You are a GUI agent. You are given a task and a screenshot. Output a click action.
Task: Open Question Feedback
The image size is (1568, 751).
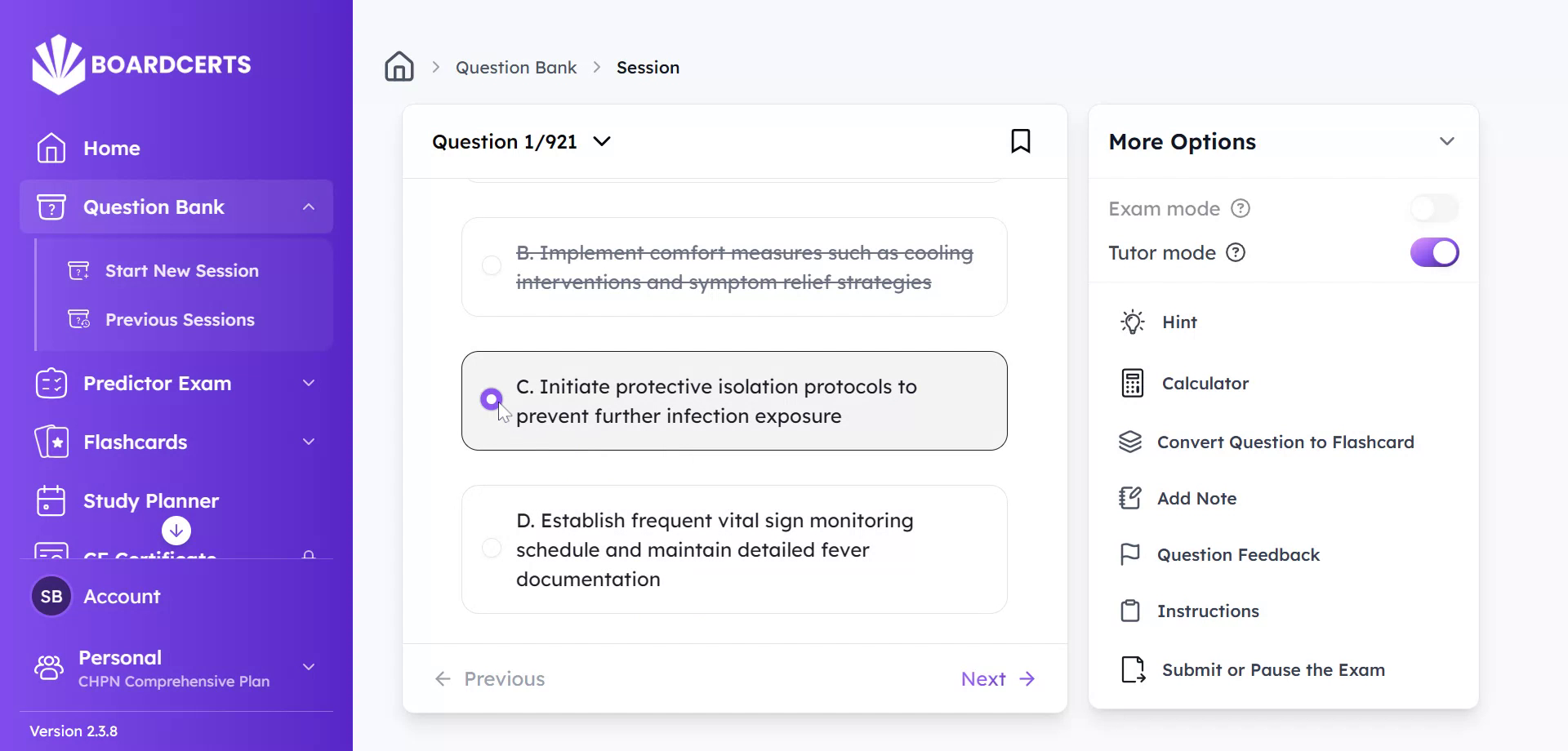coord(1238,554)
